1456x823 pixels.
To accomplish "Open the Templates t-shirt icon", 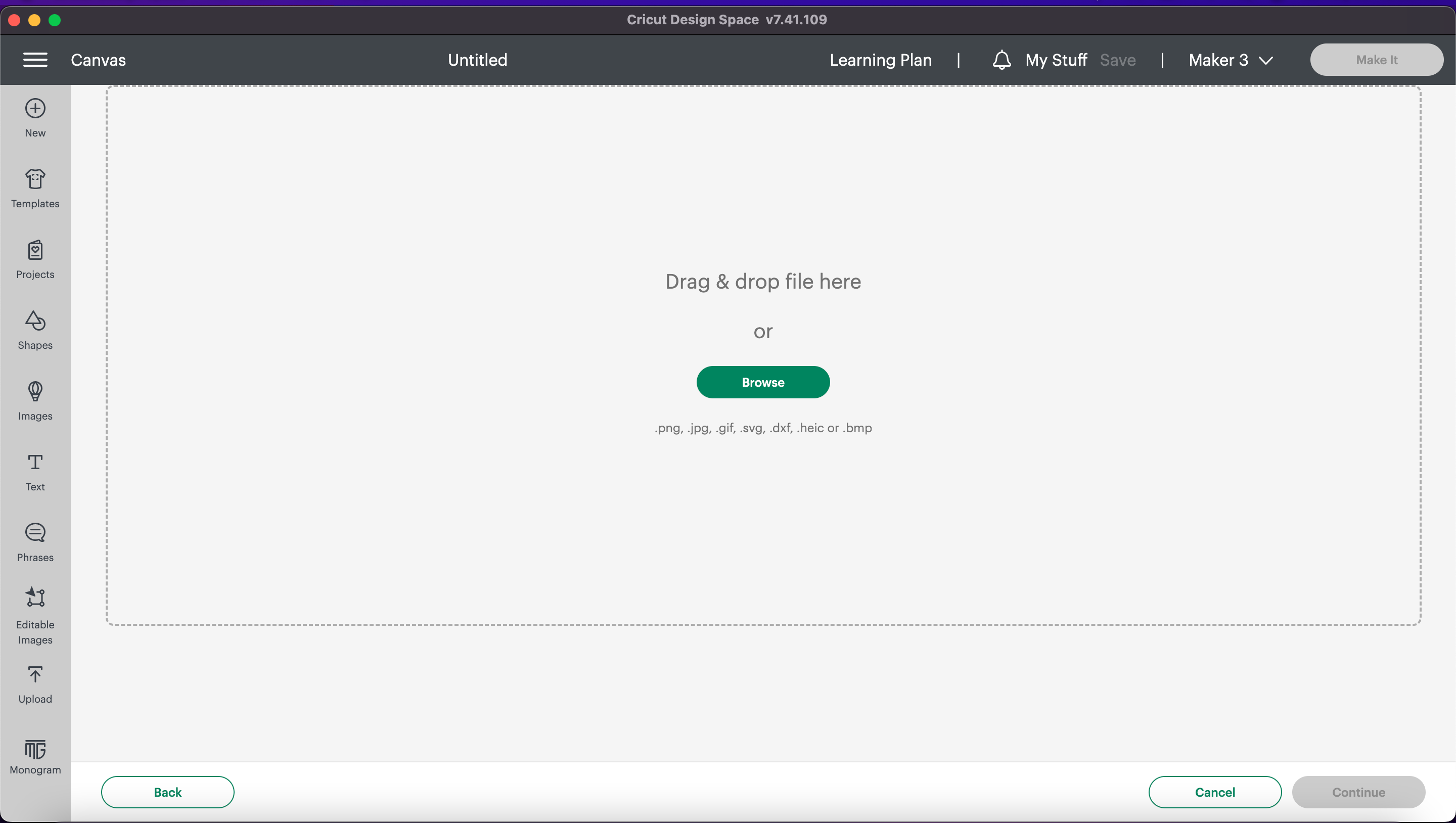I will [35, 179].
